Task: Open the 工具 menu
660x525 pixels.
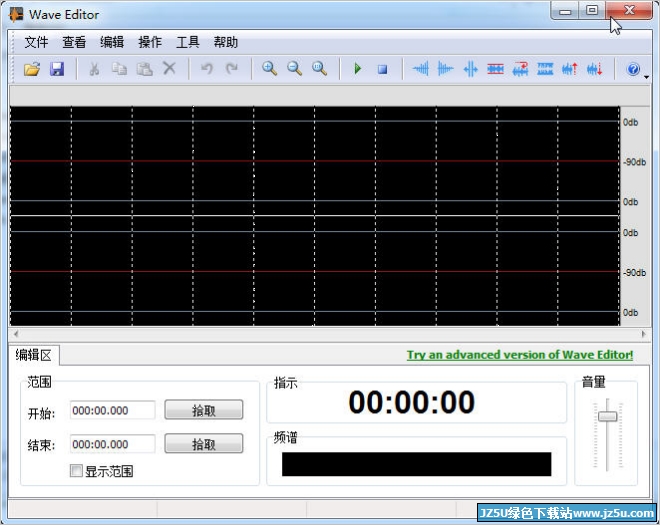Action: pos(188,42)
